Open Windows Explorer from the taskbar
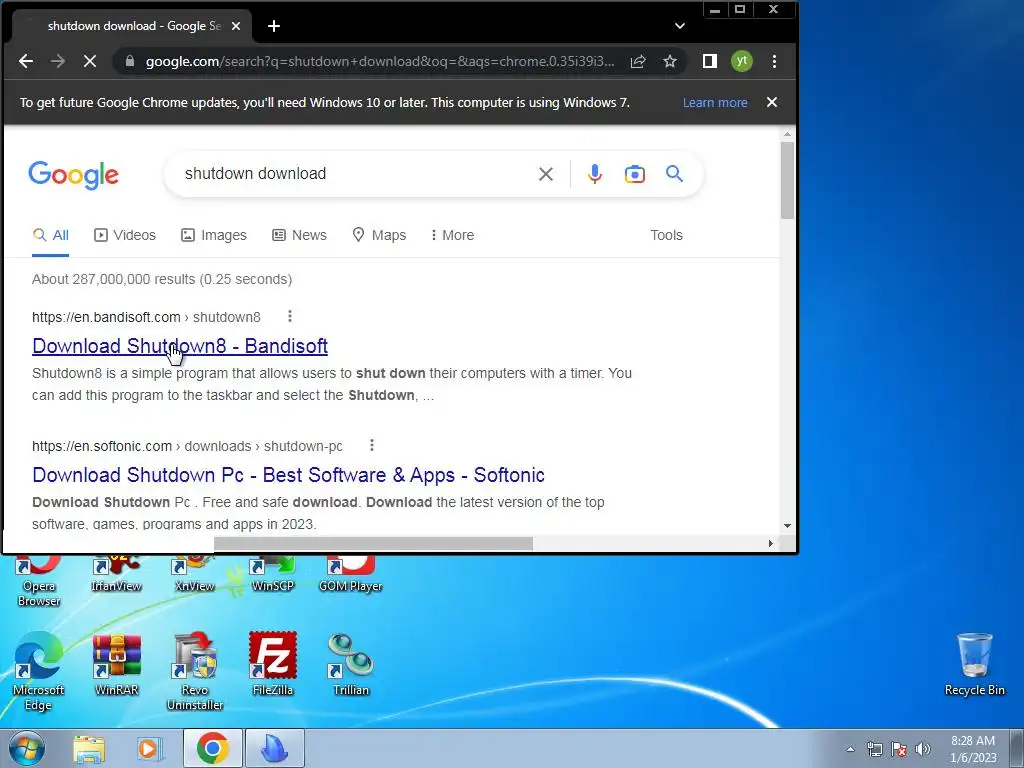 pos(89,749)
